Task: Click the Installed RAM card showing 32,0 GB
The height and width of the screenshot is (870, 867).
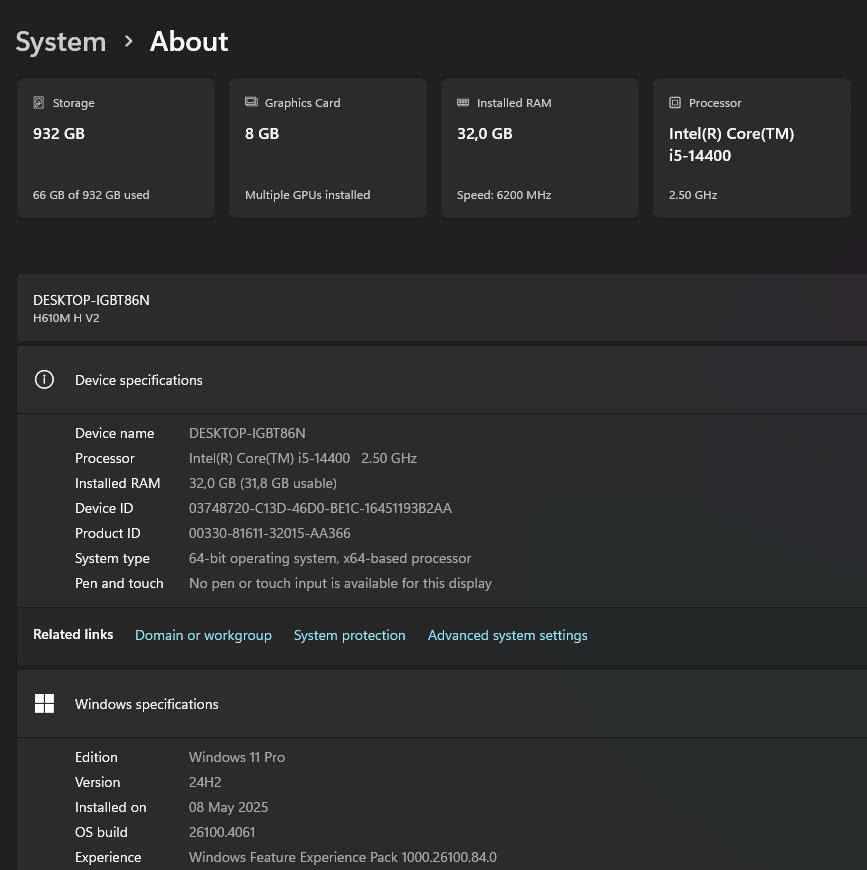Action: (539, 147)
